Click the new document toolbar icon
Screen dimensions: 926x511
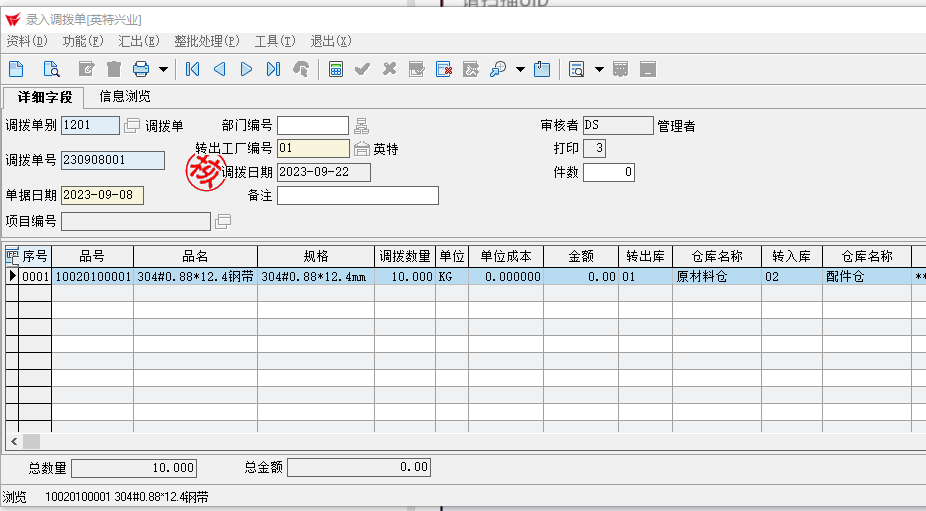[16, 69]
